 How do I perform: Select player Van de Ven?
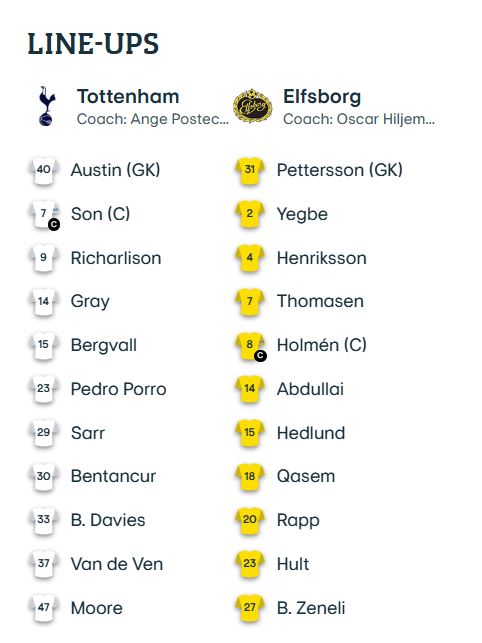[x=117, y=564]
